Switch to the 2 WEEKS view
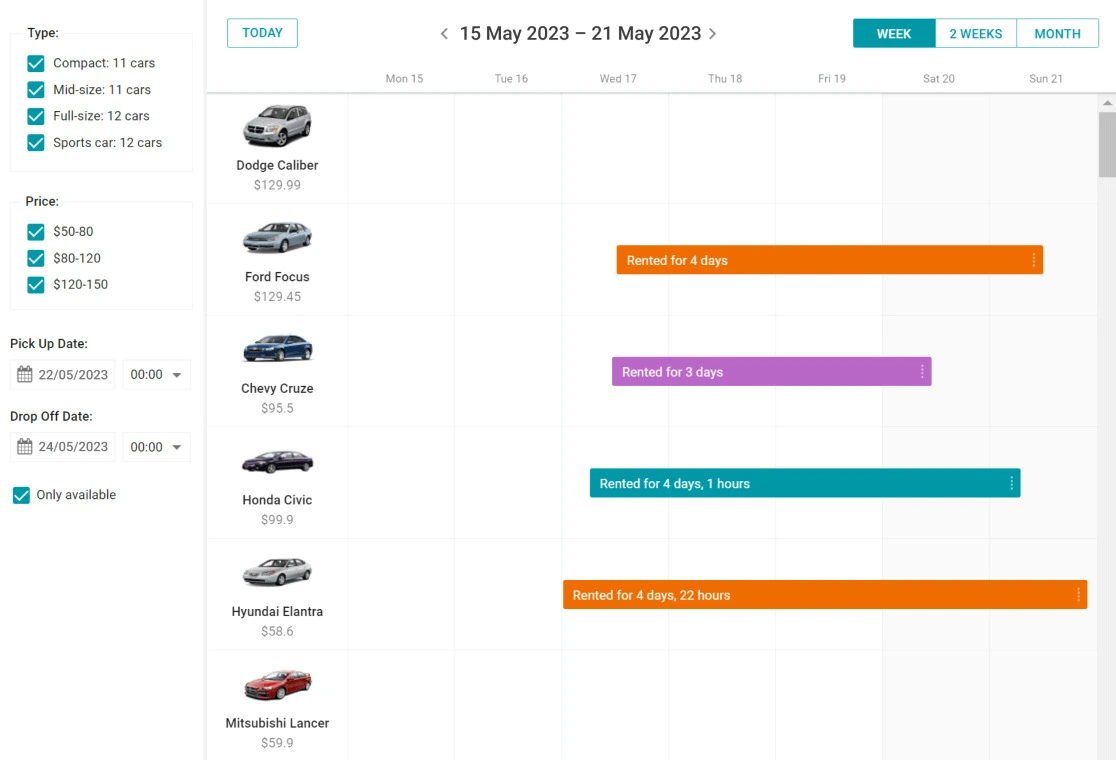The image size is (1116, 760). click(x=975, y=33)
